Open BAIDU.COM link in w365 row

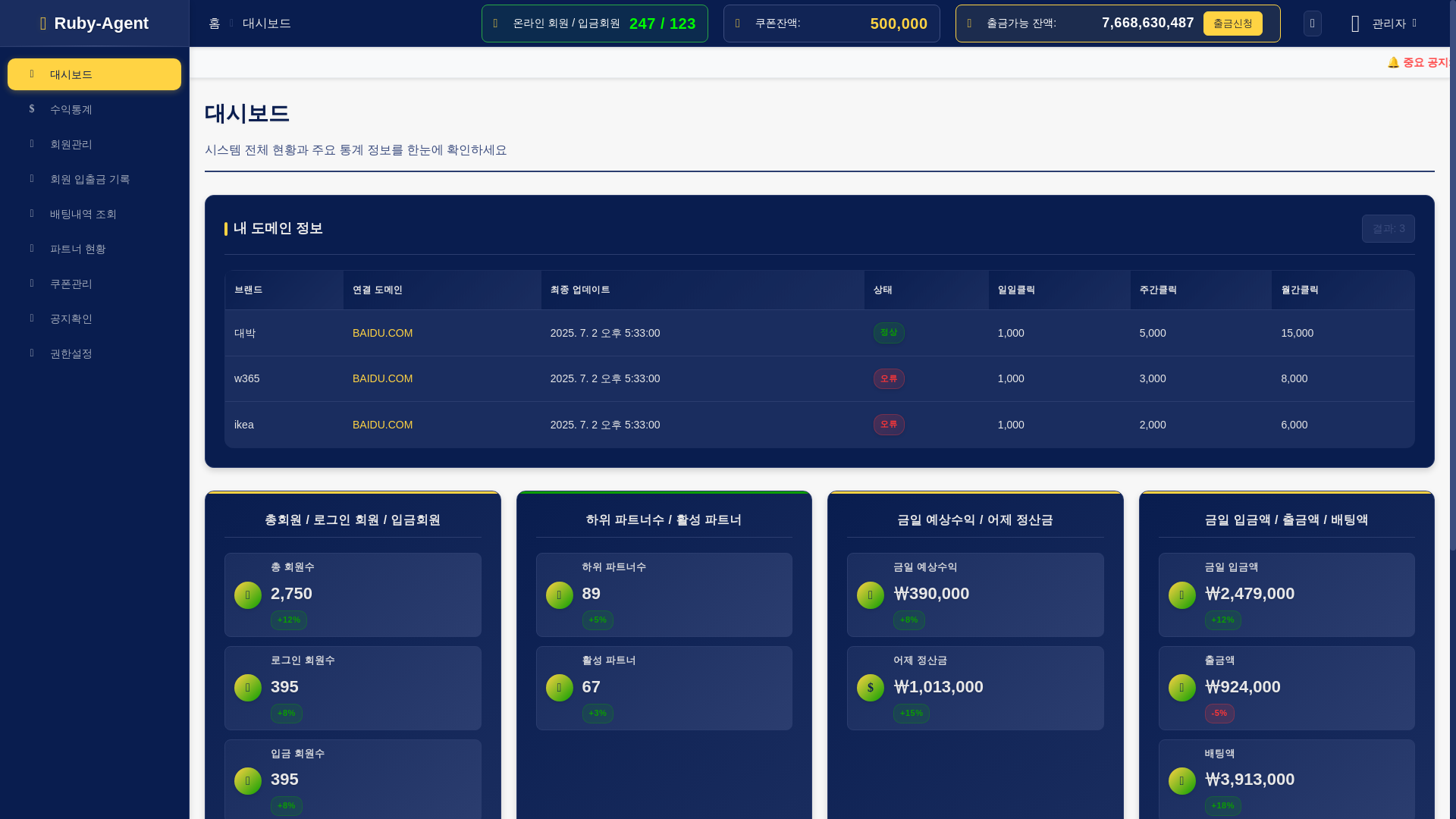[x=382, y=378]
